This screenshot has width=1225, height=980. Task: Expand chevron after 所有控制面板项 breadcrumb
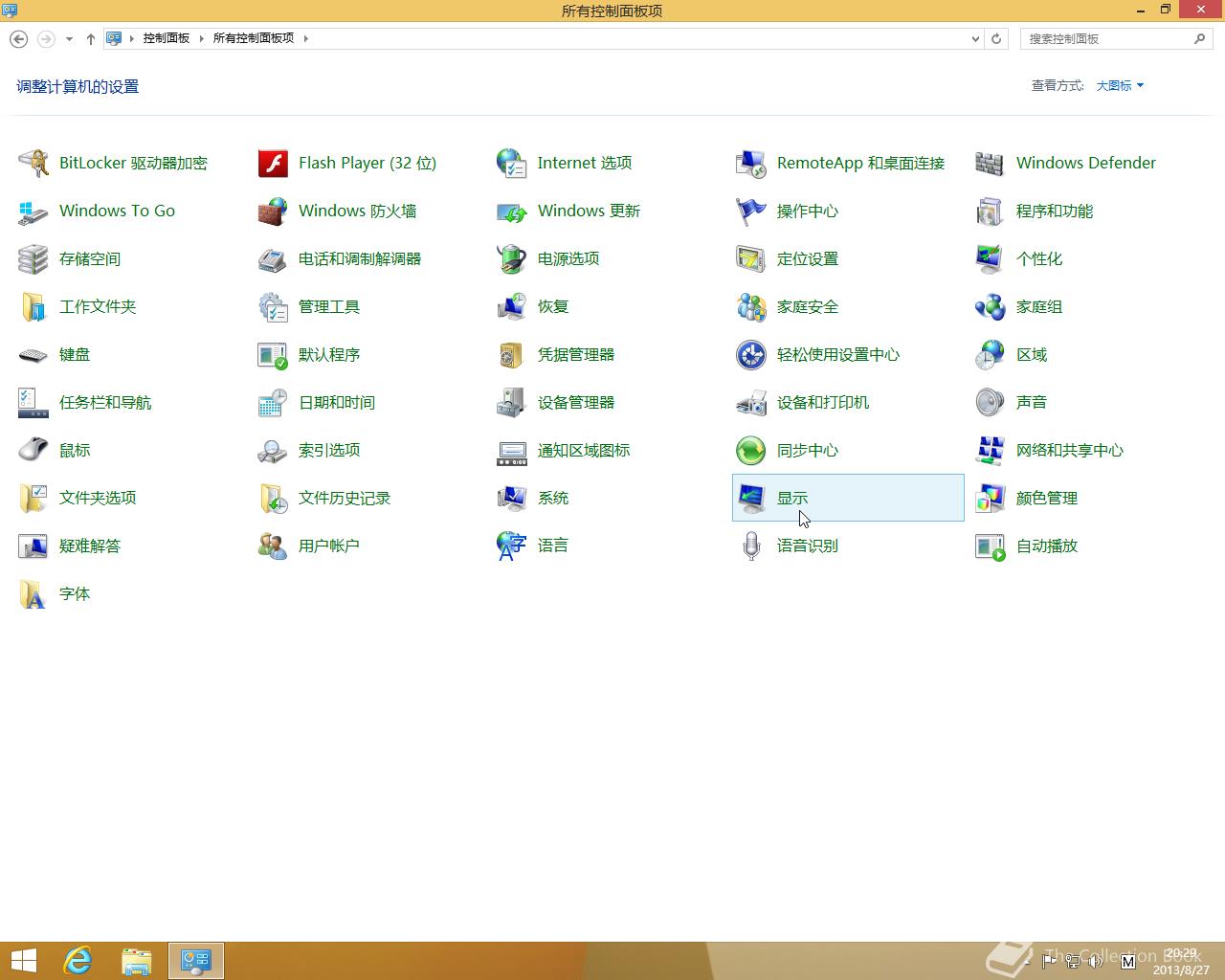click(x=306, y=38)
